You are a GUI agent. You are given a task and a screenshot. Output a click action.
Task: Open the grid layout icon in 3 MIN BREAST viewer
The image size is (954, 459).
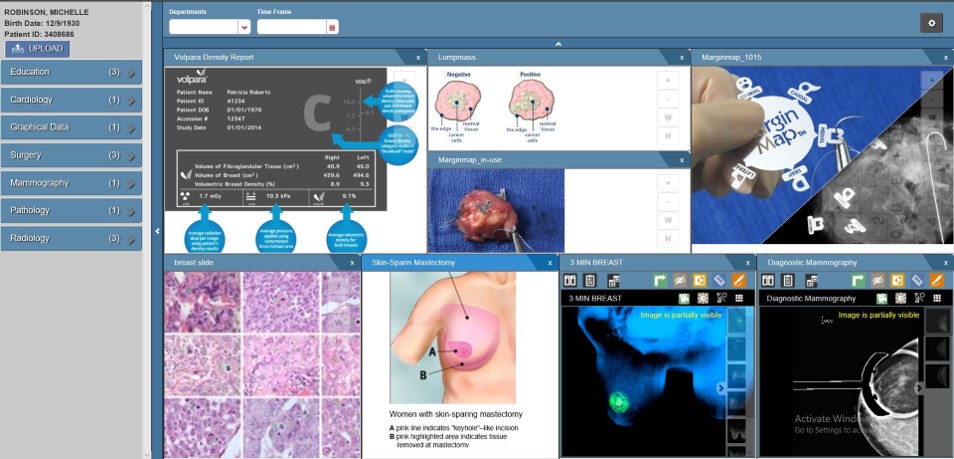pos(739,298)
